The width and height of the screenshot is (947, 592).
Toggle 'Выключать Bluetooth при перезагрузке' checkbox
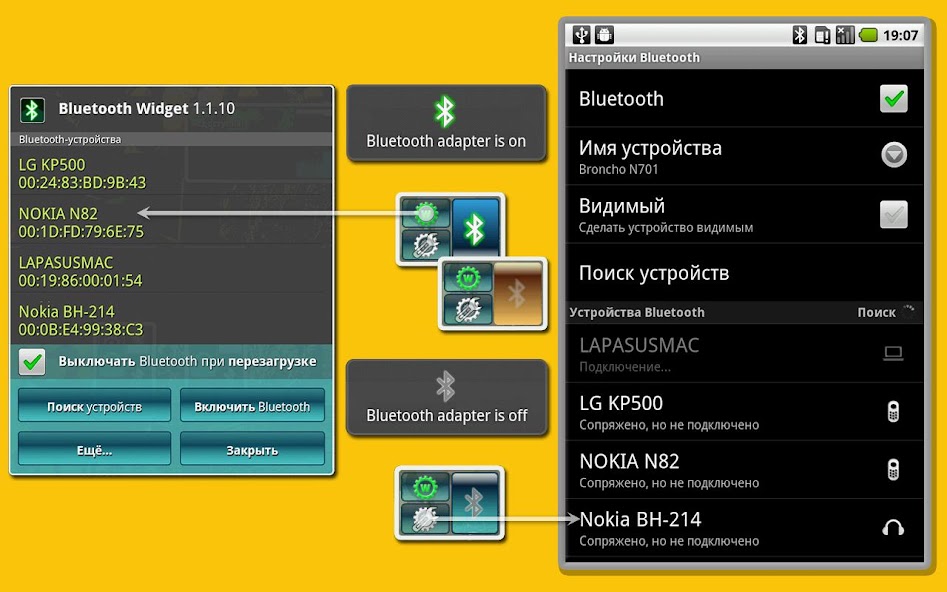point(31,362)
